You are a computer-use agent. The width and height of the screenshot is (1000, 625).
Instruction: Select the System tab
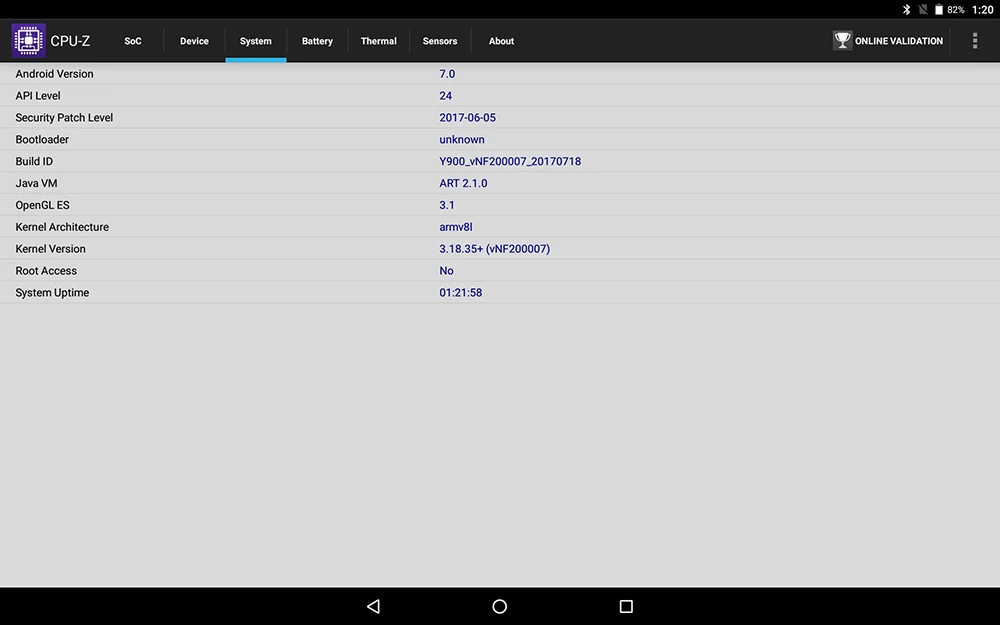tap(256, 41)
